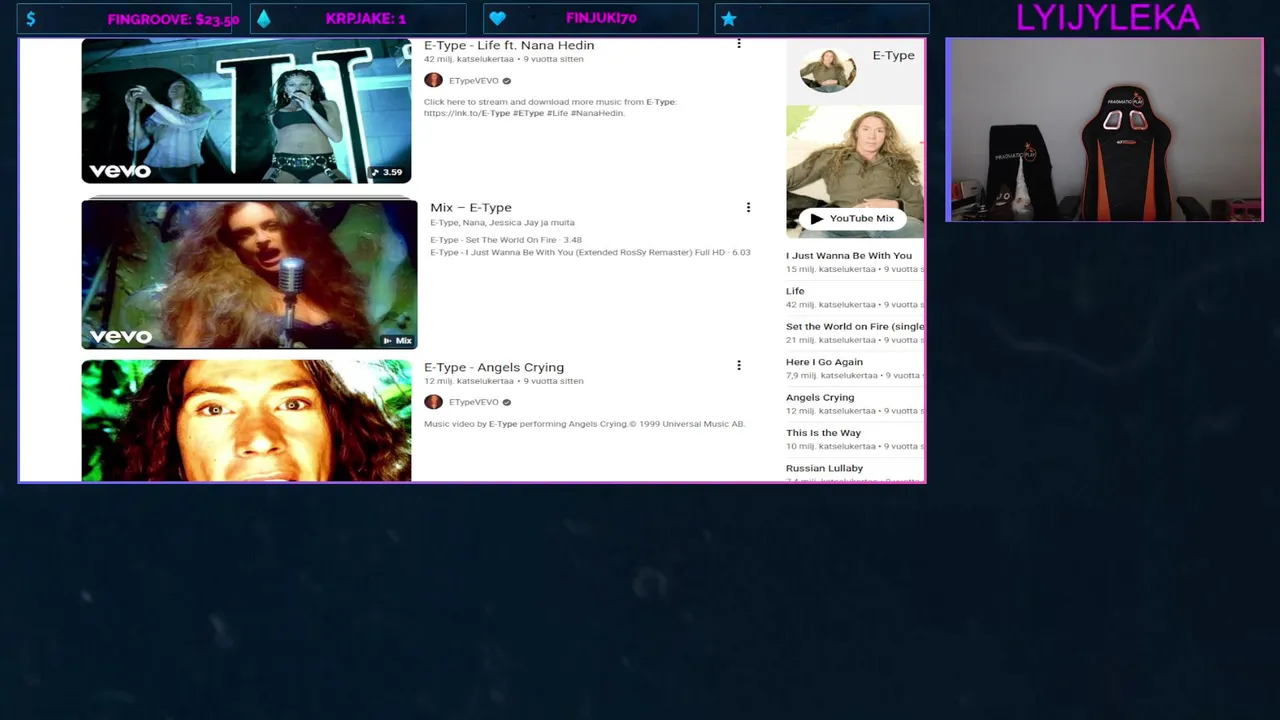Screen dimensions: 1280x720
Task: Open the E-Type Life ft. Nana Hedin video thumbnail
Action: pyautogui.click(x=246, y=111)
